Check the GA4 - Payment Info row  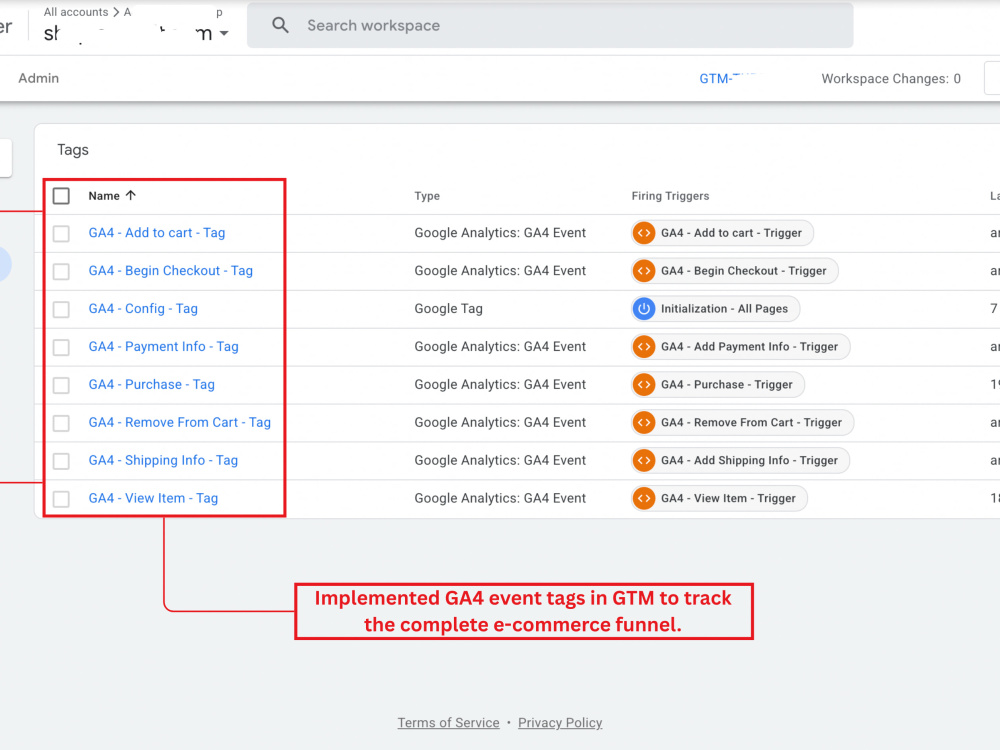(x=61, y=347)
